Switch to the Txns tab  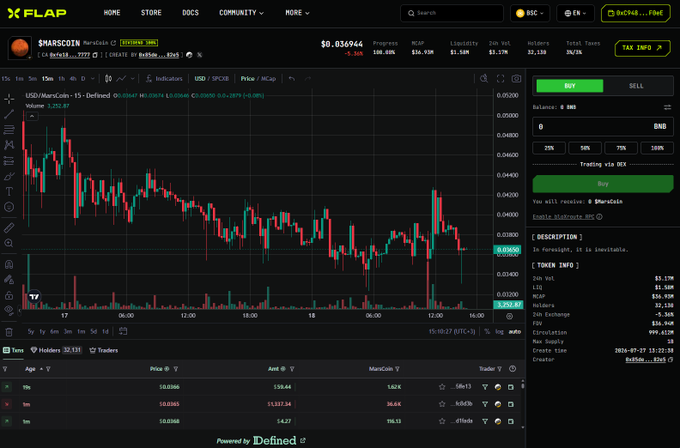(13, 350)
